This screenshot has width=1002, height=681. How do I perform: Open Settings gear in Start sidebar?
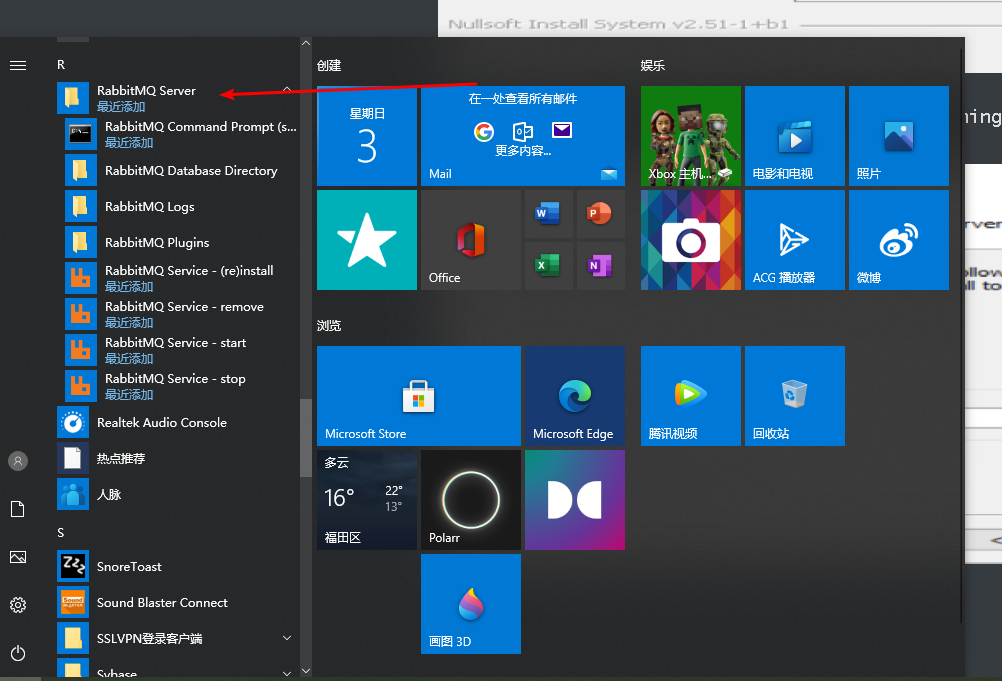18,605
